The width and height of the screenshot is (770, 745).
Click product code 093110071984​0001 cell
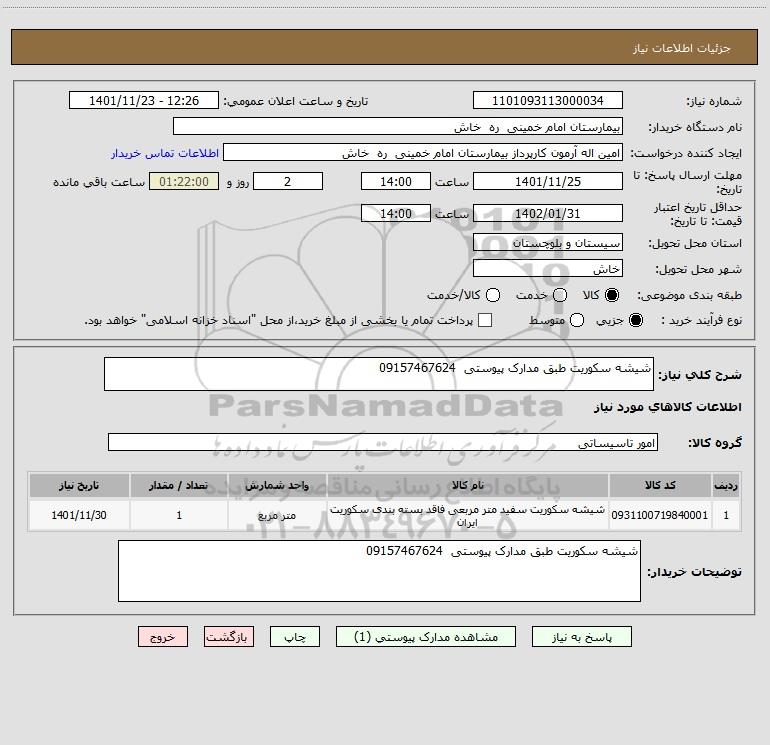coord(660,515)
